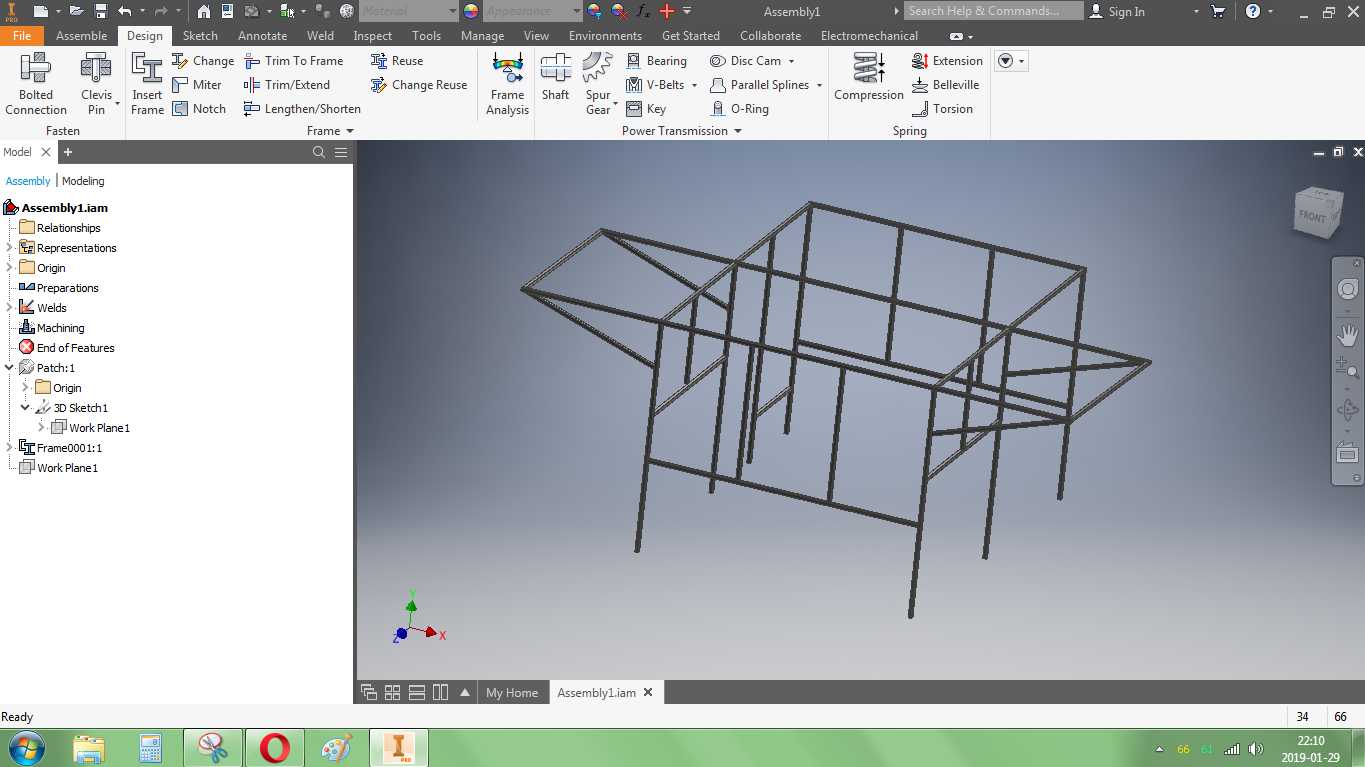Select the Extension spring tool
This screenshot has width=1365, height=767.
947,61
